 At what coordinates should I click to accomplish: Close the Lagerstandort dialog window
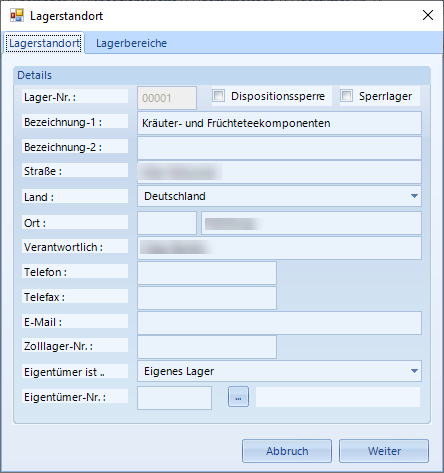coord(428,15)
